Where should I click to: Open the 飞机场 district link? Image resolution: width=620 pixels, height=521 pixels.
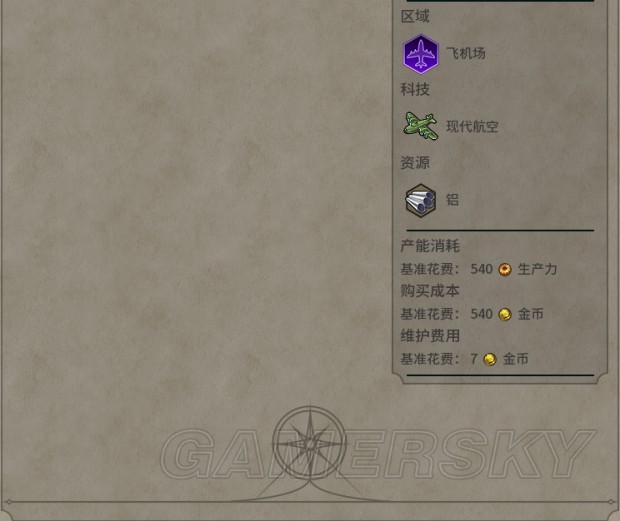[x=466, y=53]
